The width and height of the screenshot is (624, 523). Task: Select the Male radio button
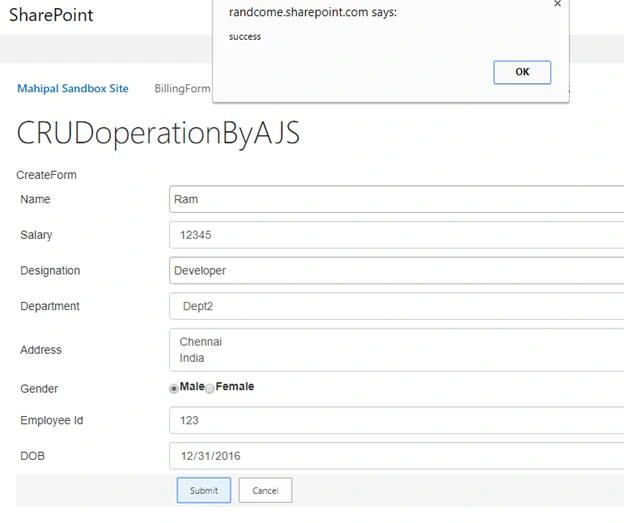click(174, 388)
